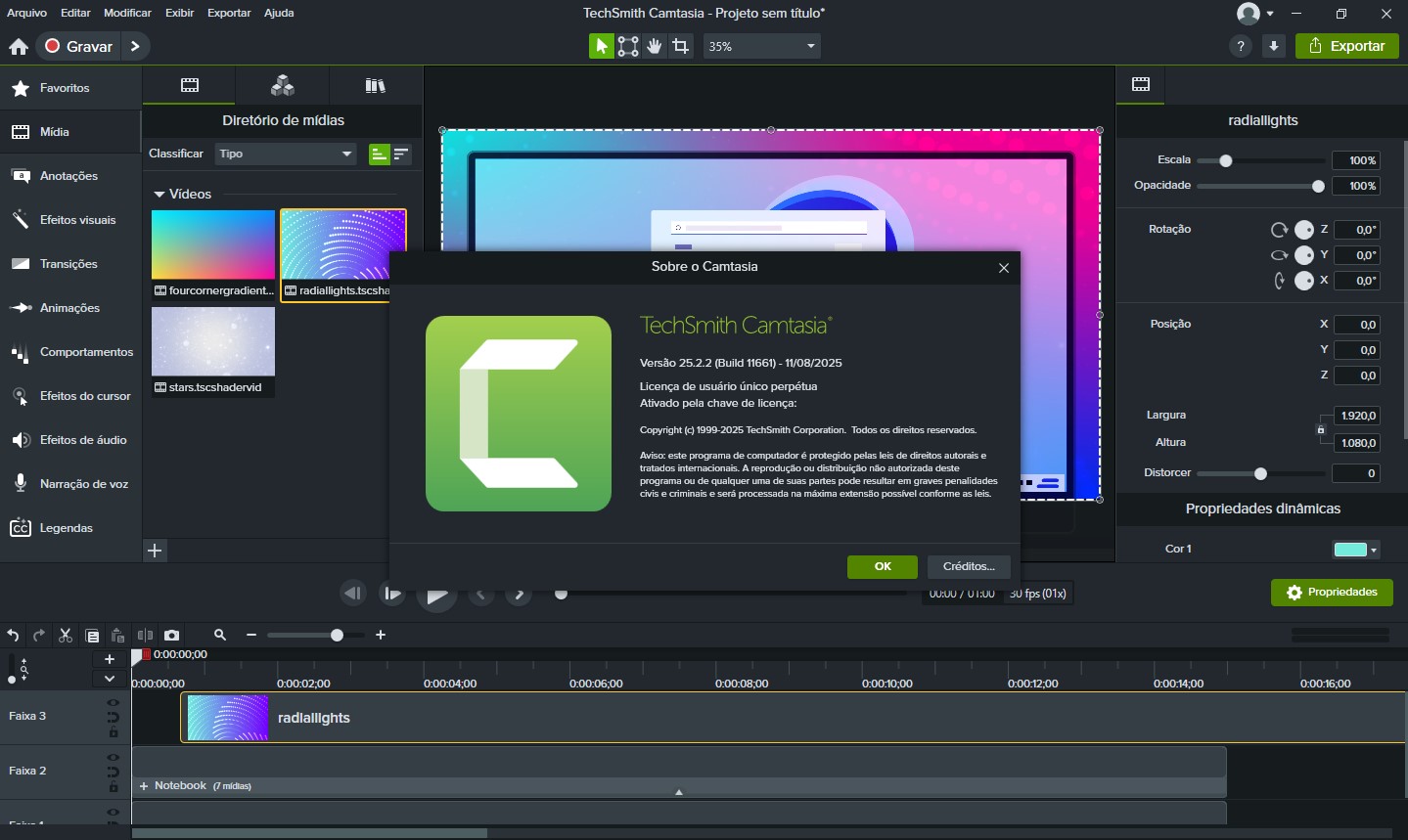Image resolution: width=1408 pixels, height=840 pixels.
Task: Hide Faixa 3 with its eye toggle
Action: (x=114, y=703)
